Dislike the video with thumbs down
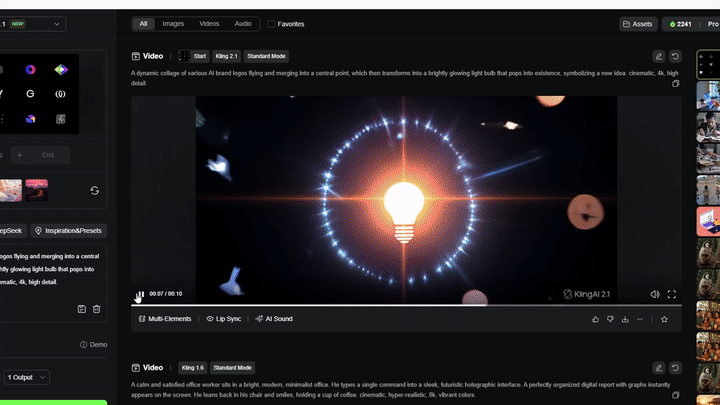The image size is (720, 405). [x=610, y=319]
